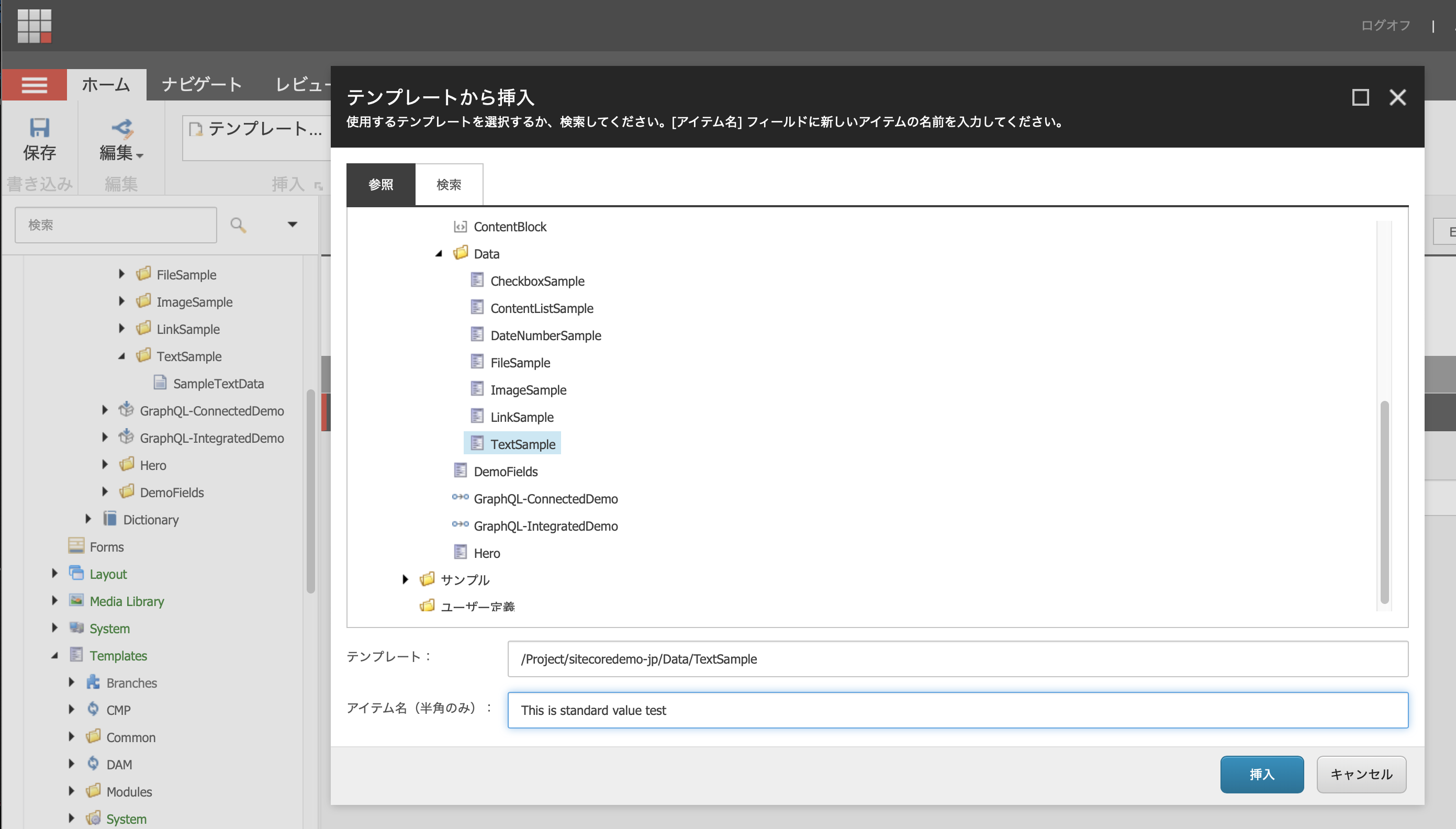Switch to the 検索 tab
Viewport: 1456px width, 829px height.
click(x=448, y=184)
